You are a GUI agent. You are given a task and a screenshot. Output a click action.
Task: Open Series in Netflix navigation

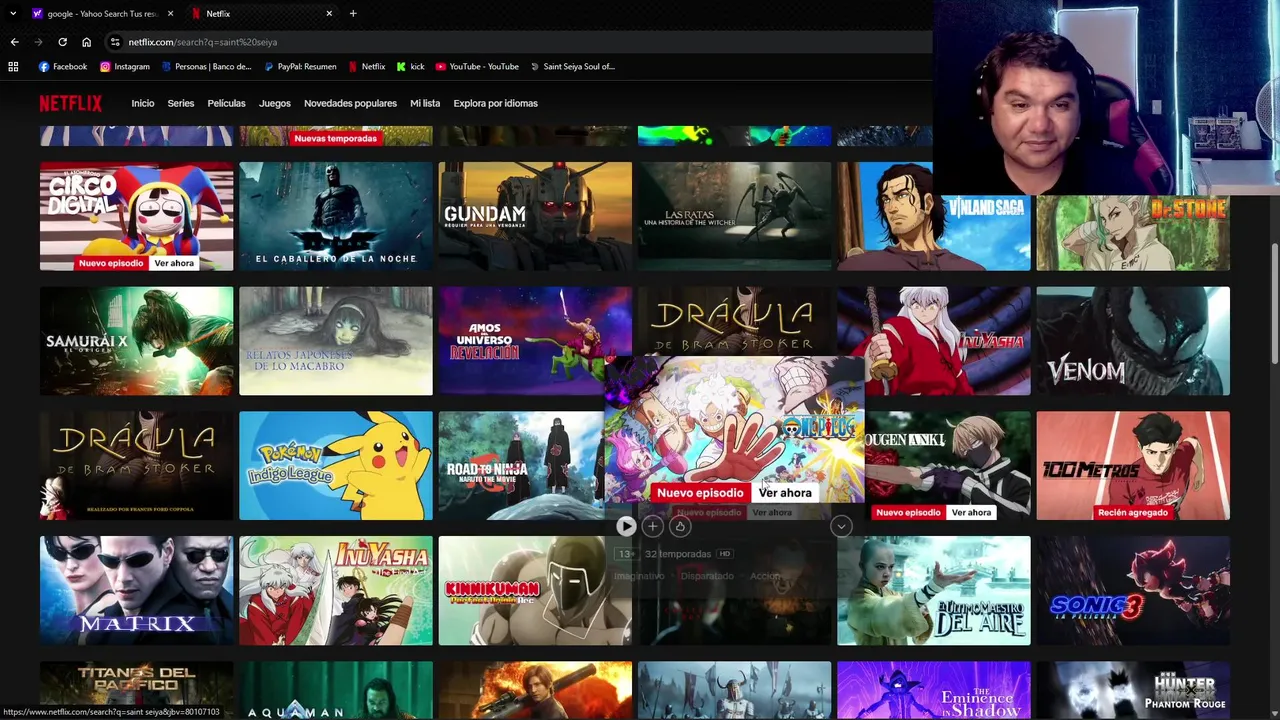181,103
